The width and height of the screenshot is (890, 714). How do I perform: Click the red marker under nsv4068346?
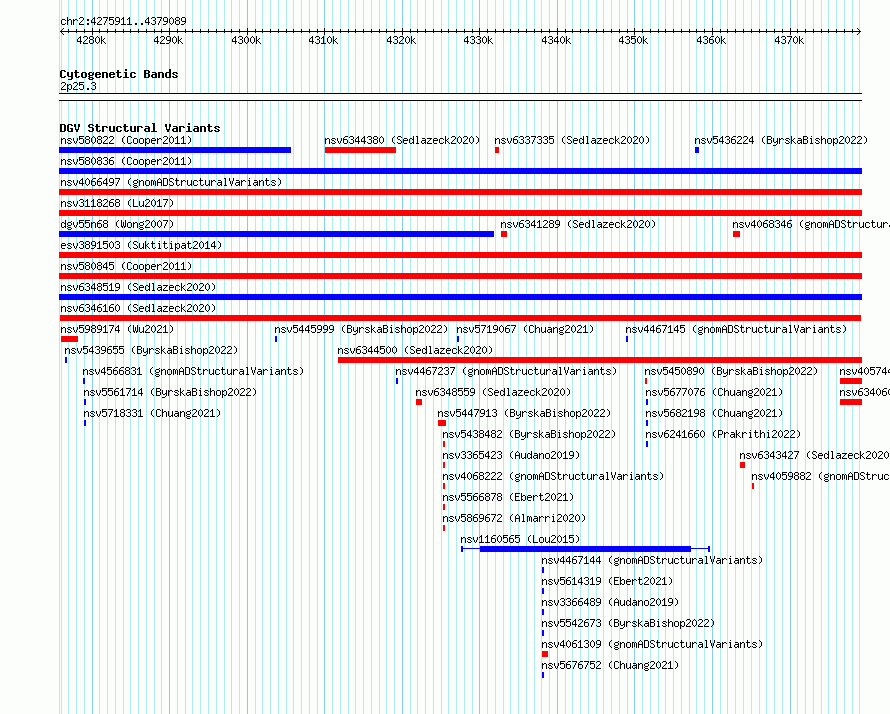pyautogui.click(x=736, y=234)
